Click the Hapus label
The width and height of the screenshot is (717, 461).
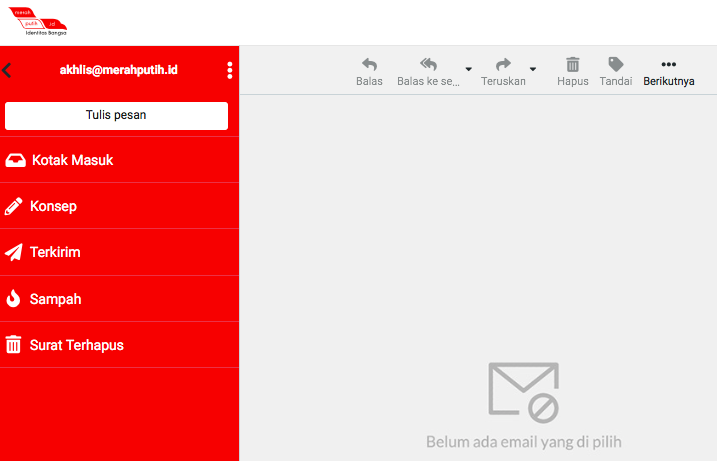point(573,81)
